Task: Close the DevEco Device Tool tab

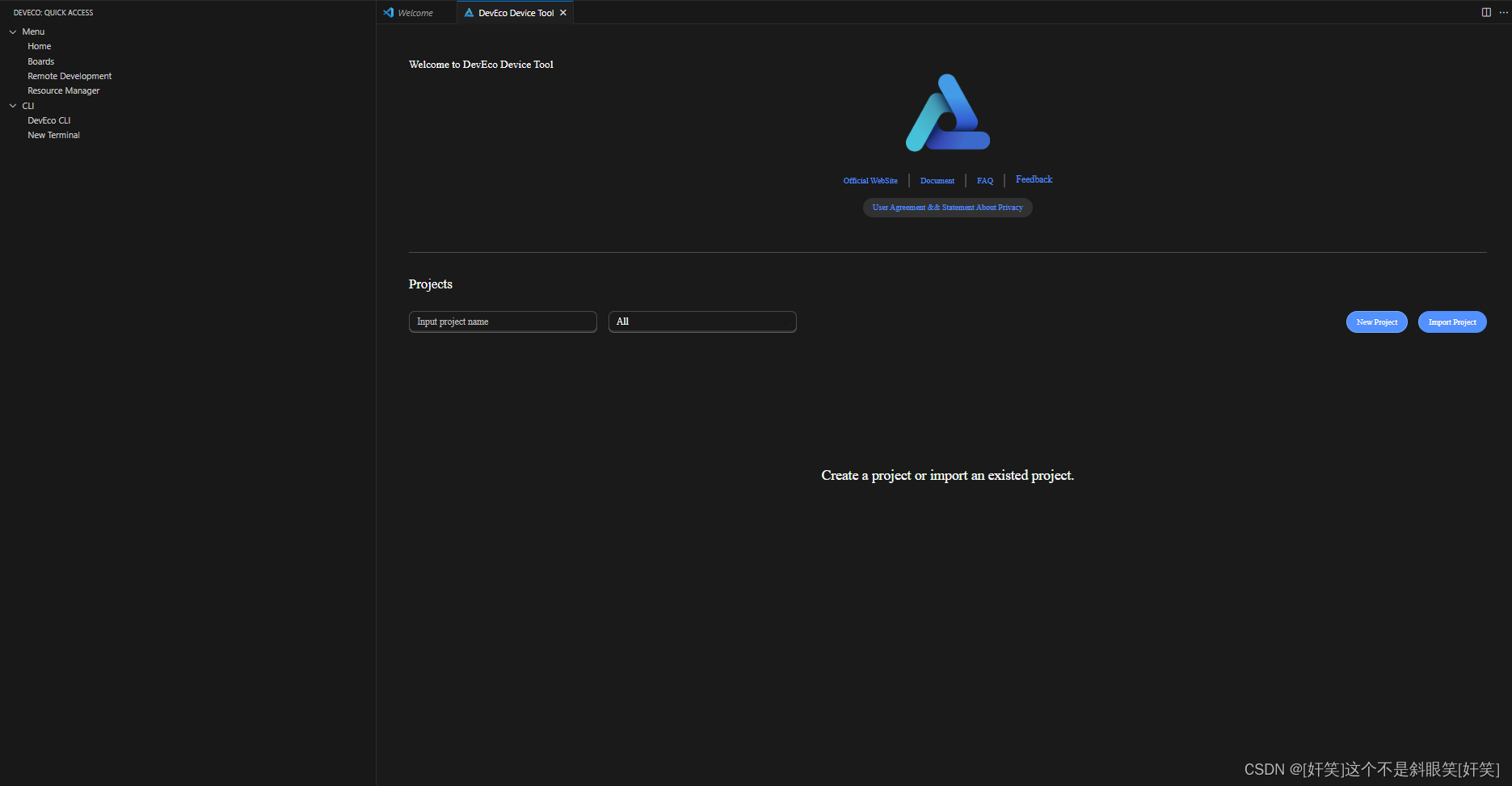Action: tap(563, 13)
